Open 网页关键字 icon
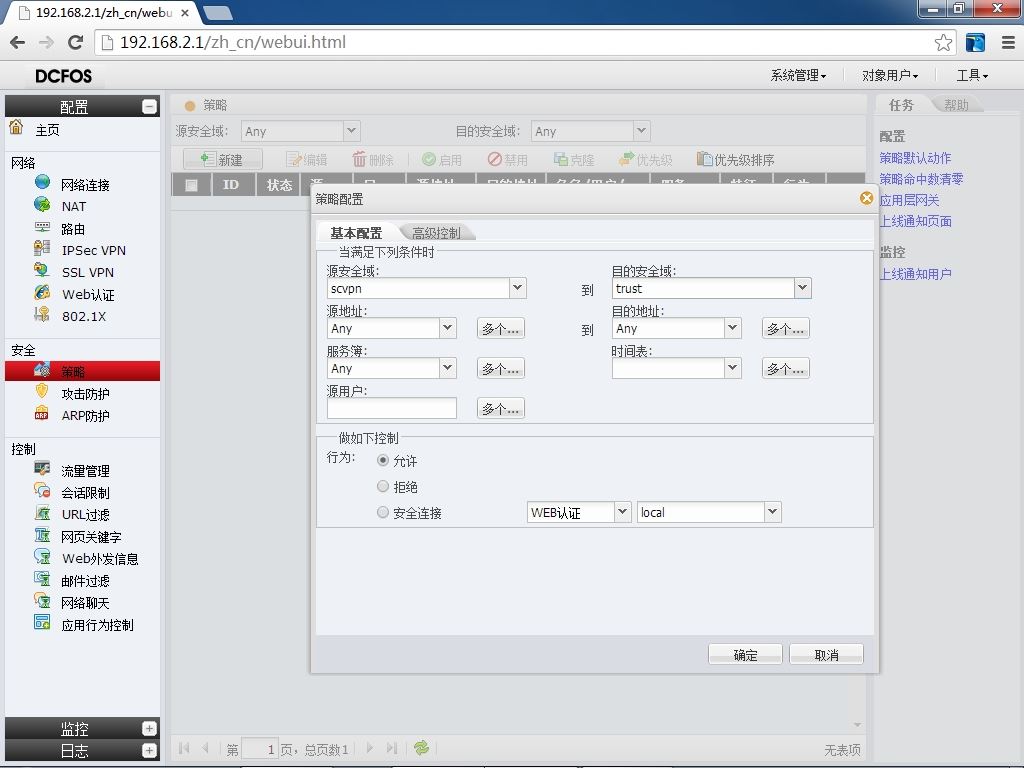Viewport: 1024px width, 768px height. click(42, 536)
